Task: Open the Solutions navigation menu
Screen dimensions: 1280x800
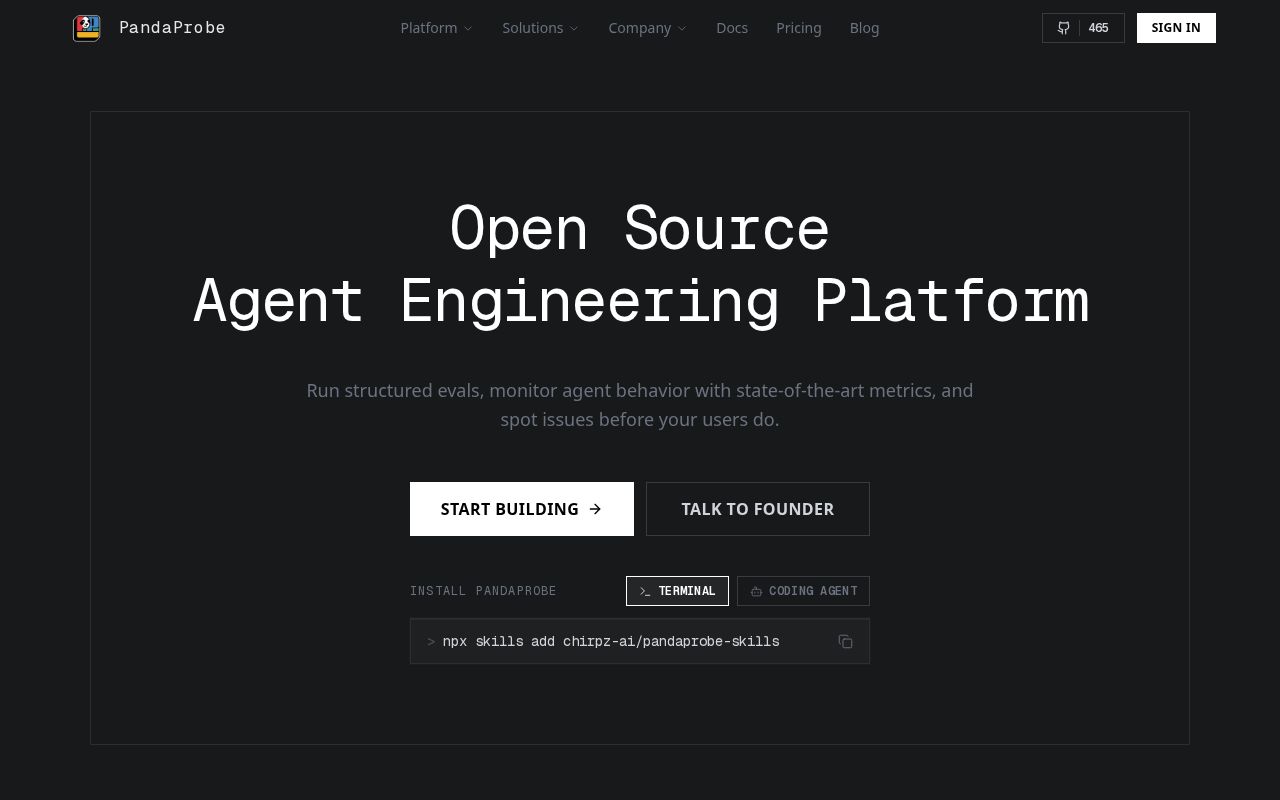Action: (x=541, y=28)
